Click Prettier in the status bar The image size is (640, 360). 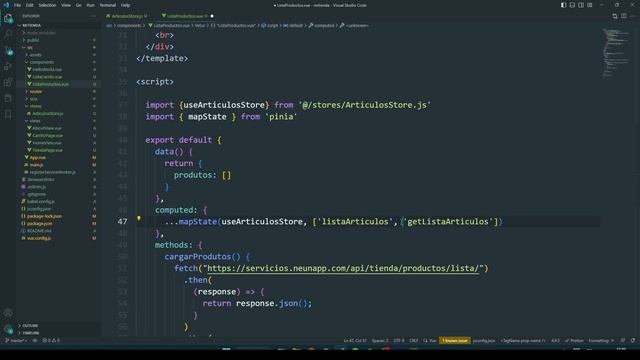point(574,340)
